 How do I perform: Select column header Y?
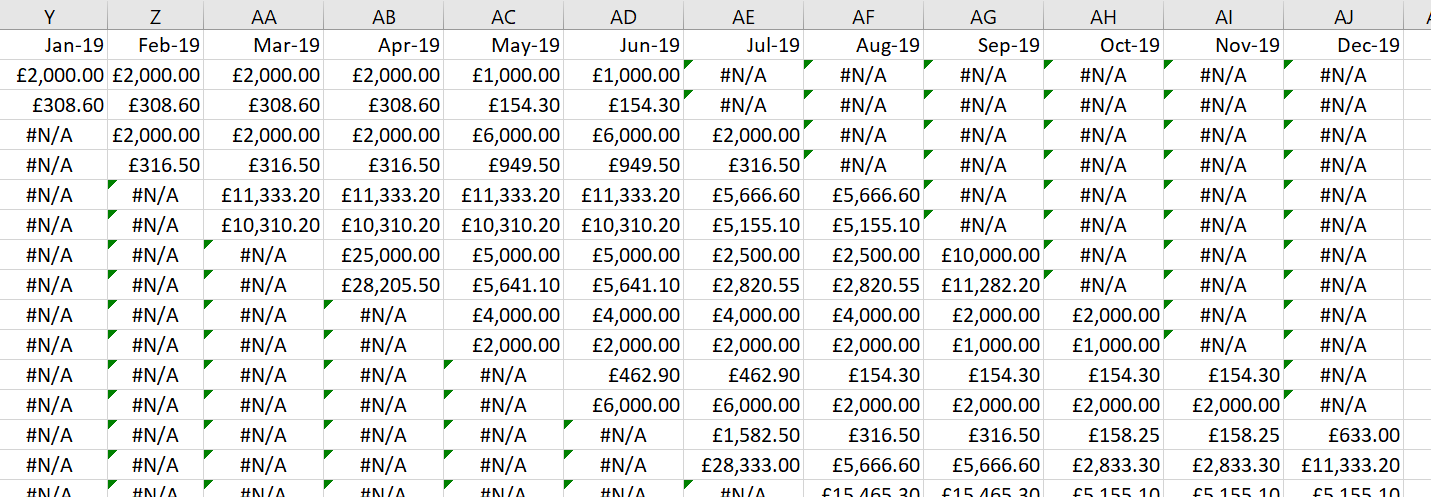pos(50,15)
